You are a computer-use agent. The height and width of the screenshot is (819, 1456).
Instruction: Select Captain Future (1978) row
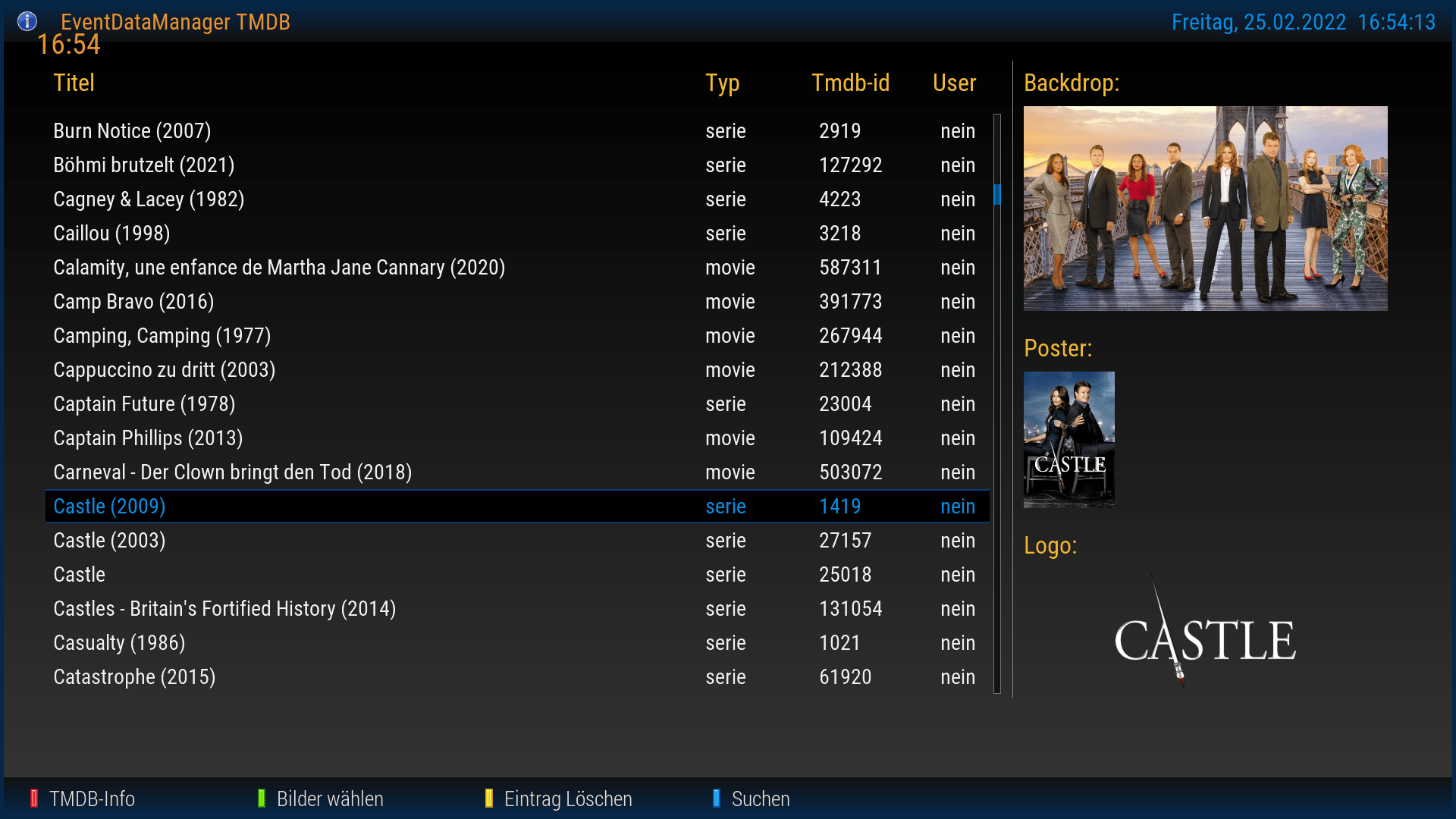coord(144,404)
